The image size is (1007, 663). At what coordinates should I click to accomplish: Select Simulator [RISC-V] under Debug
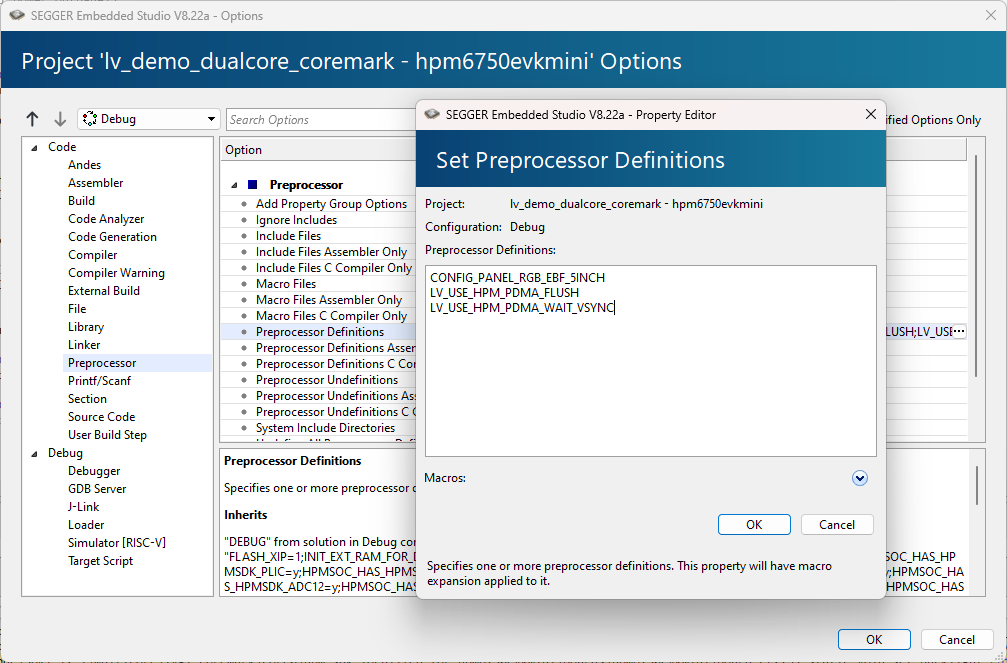(117, 543)
